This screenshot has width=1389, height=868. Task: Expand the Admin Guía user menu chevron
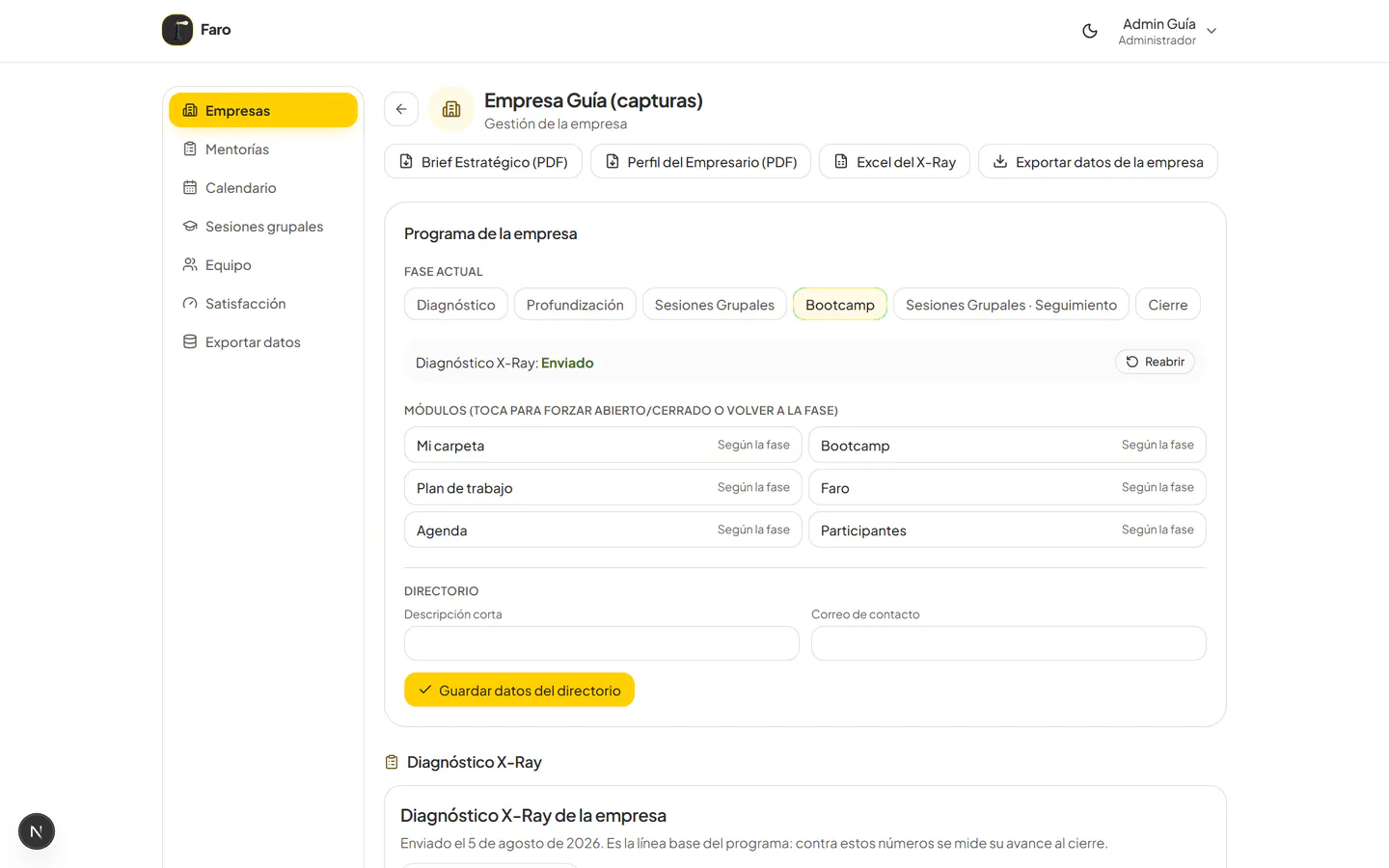(x=1212, y=31)
